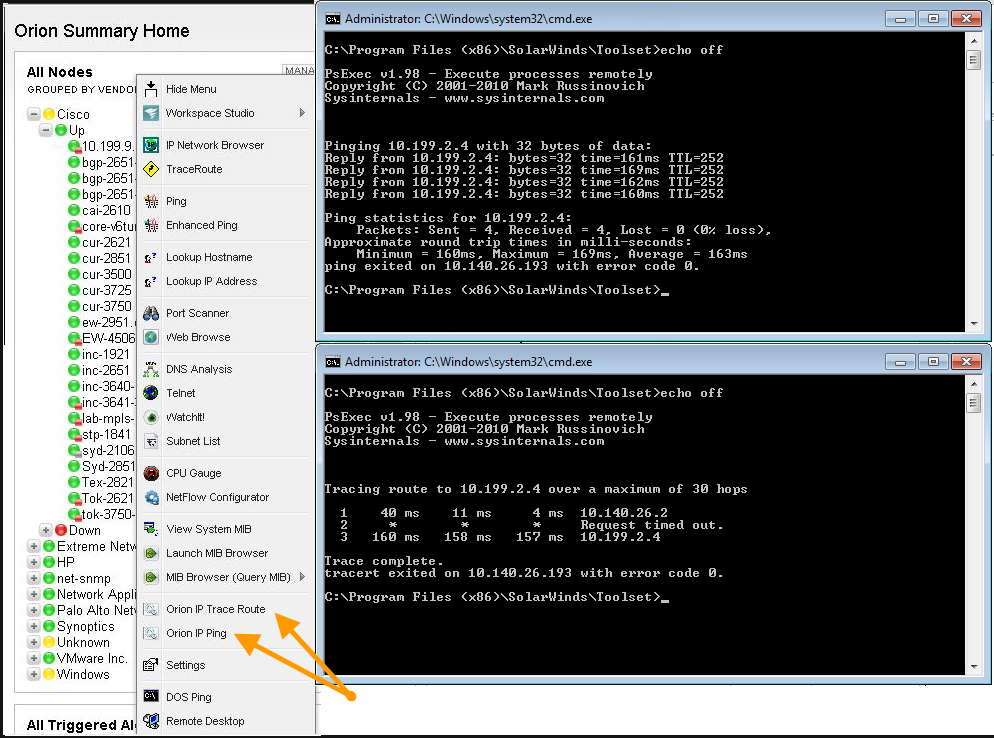Click the yellow TraceRoute diamond icon

click(x=151, y=169)
